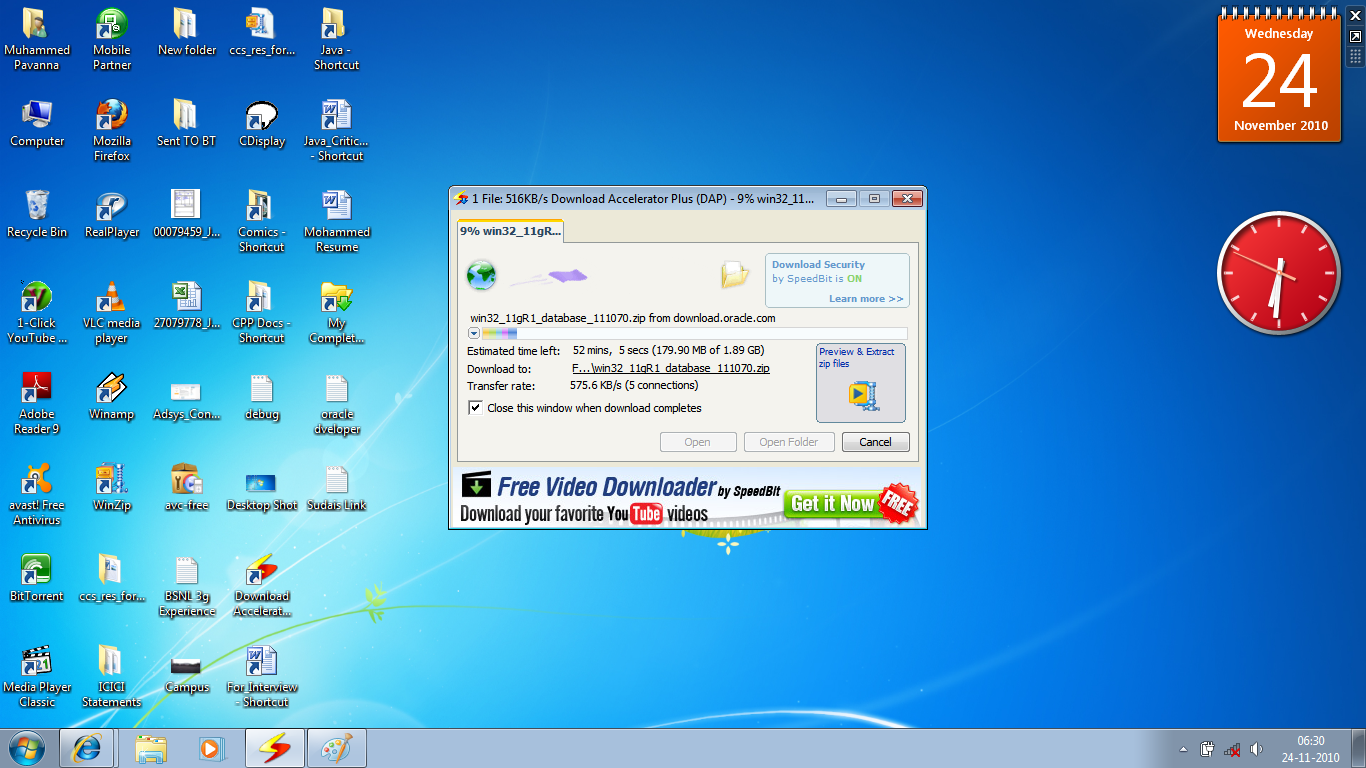Open the Download Accelerator desktop shortcut
Screen dimensions: 1366x768
click(261, 573)
